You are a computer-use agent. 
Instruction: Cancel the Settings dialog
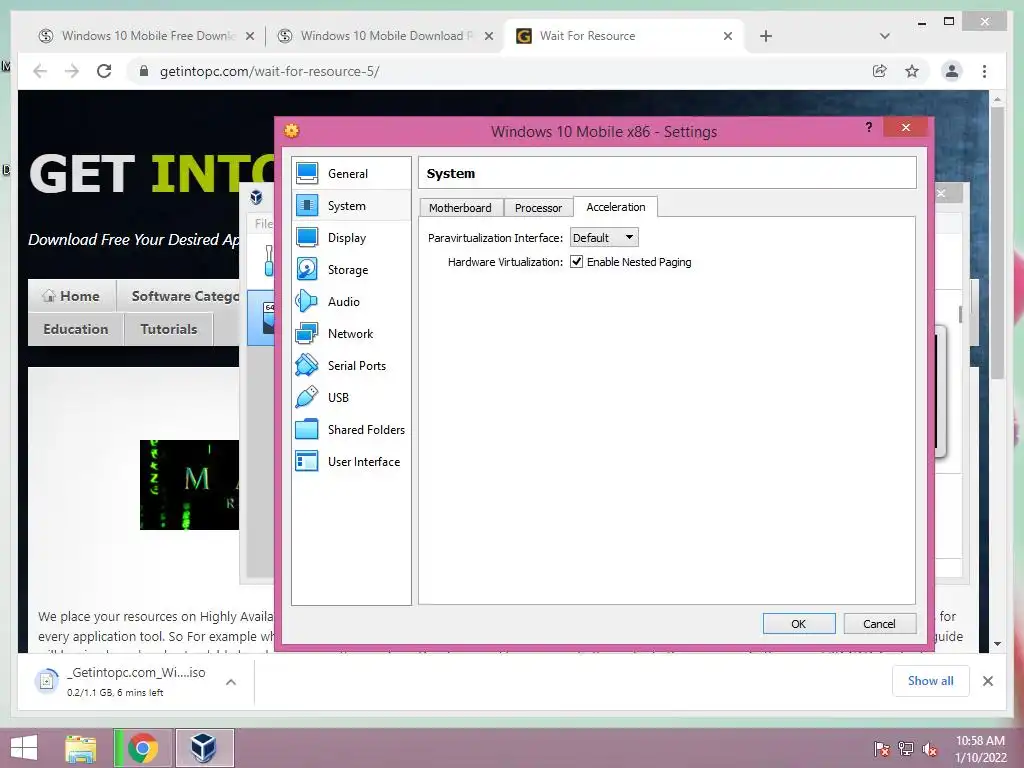(x=879, y=624)
